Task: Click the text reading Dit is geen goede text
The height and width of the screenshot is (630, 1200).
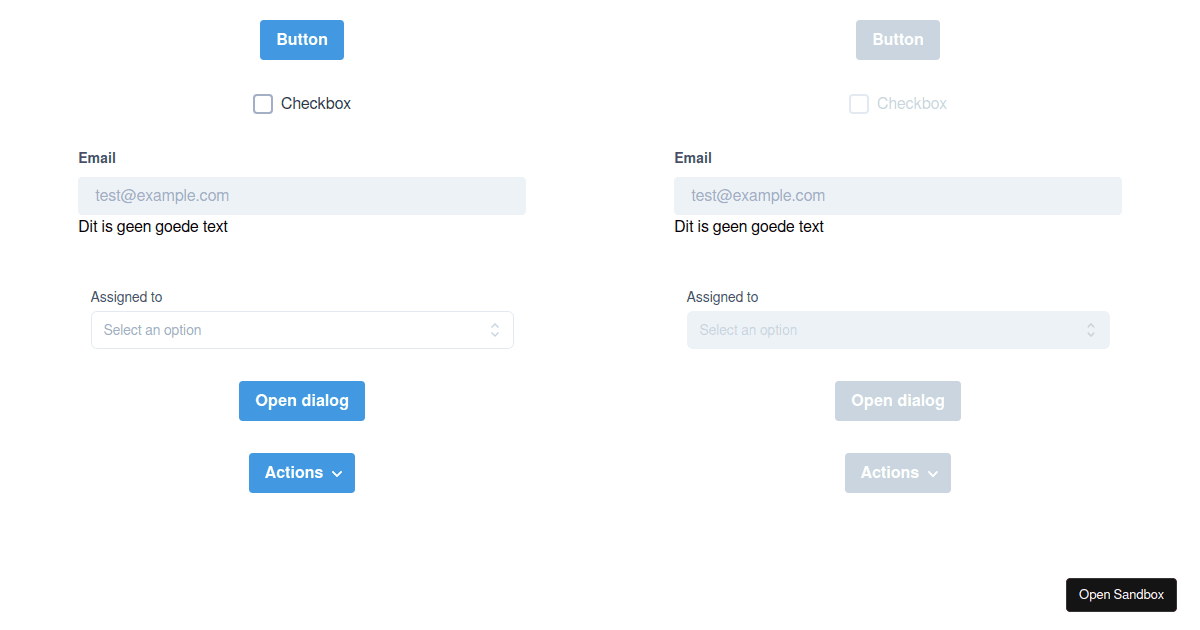Action: (x=153, y=226)
